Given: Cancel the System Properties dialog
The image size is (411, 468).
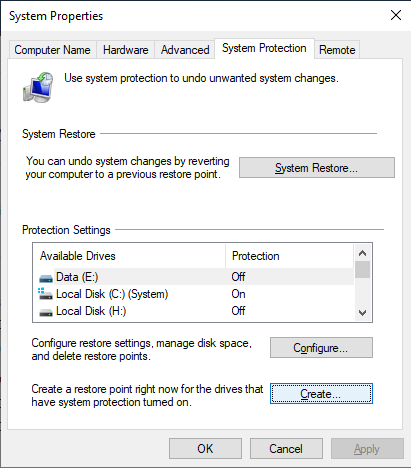Looking at the screenshot, I should (x=286, y=449).
